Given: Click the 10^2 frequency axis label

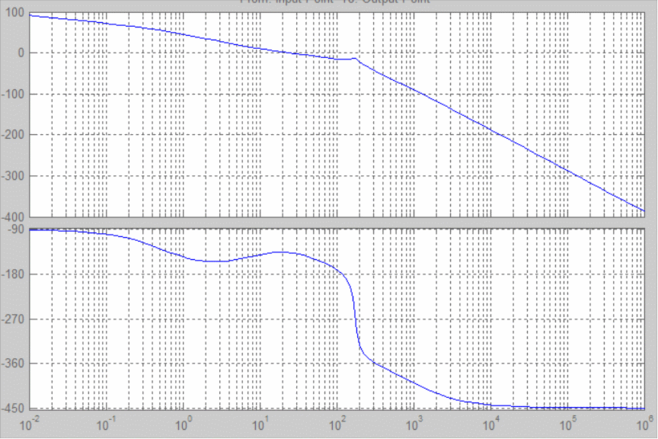Looking at the screenshot, I should click(337, 424).
